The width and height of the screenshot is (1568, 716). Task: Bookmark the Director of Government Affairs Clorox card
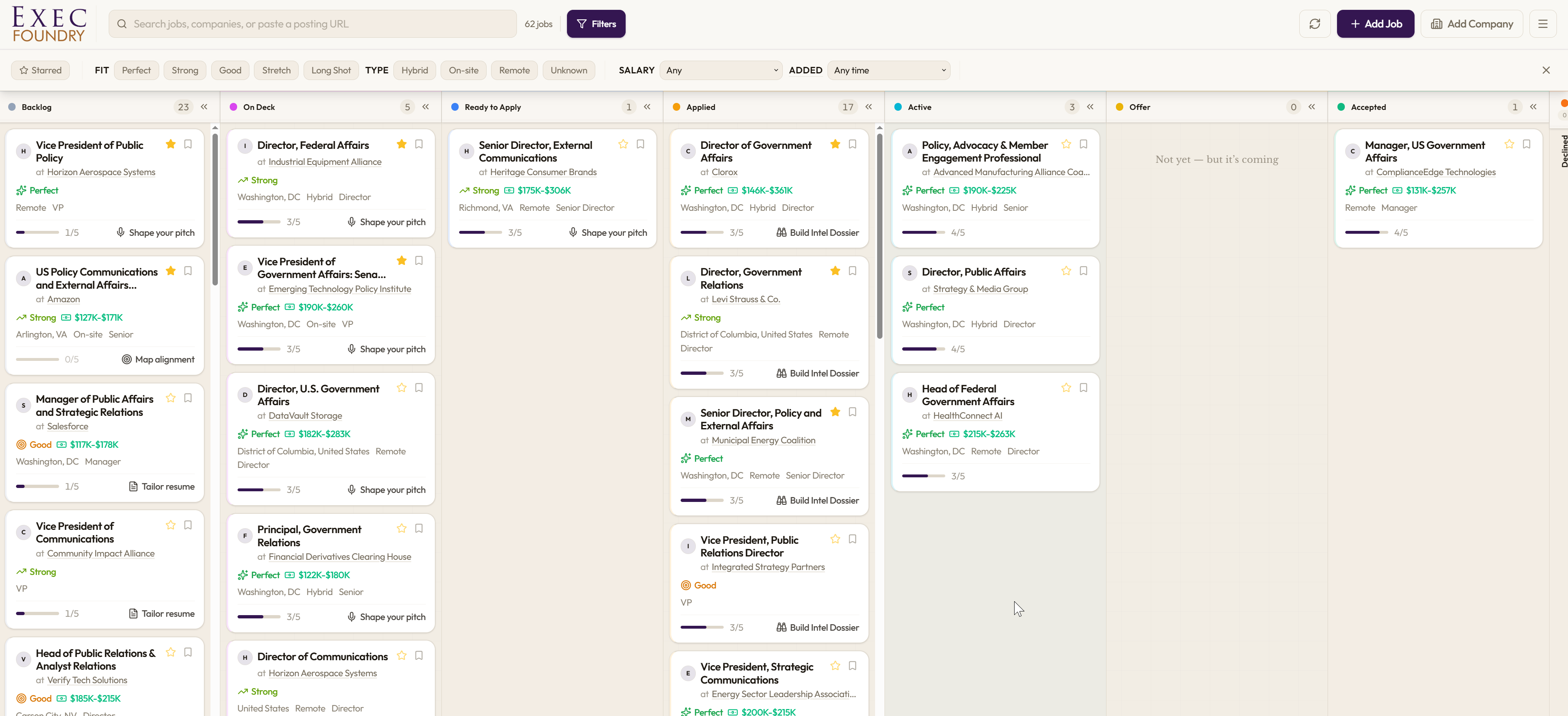coord(852,144)
